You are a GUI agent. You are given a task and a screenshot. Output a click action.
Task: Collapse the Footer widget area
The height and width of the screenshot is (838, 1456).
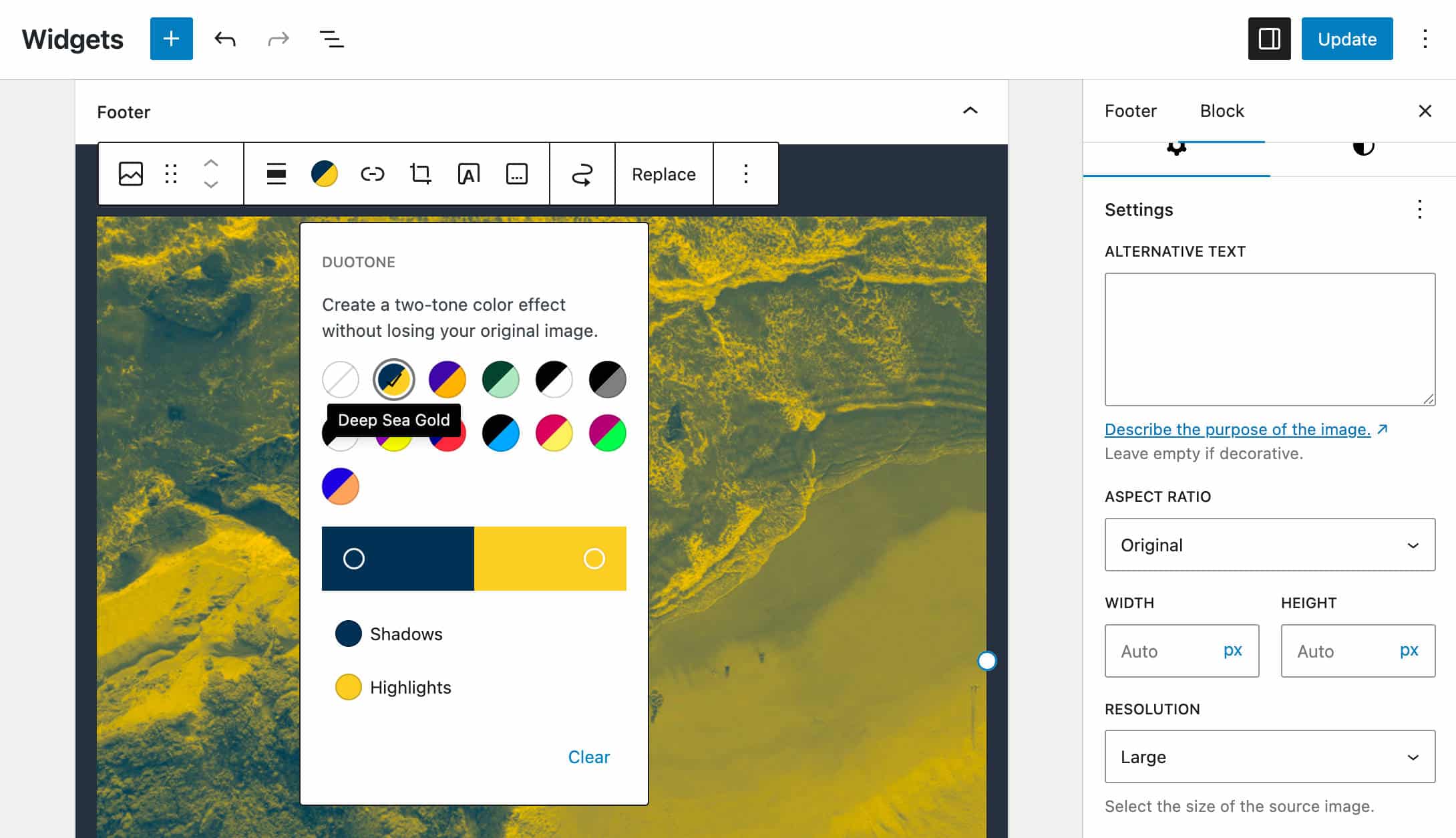pyautogui.click(x=970, y=111)
